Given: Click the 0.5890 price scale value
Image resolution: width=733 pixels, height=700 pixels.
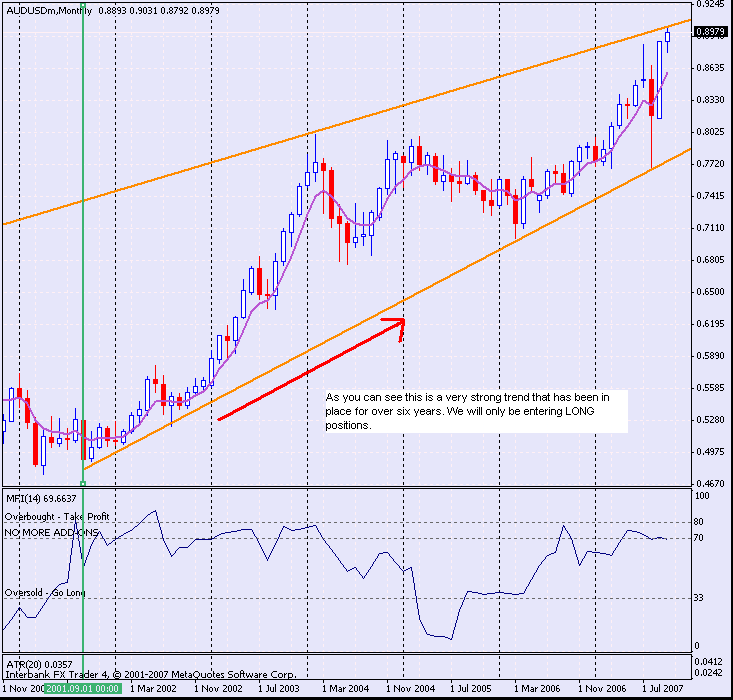Looking at the screenshot, I should pos(711,356).
